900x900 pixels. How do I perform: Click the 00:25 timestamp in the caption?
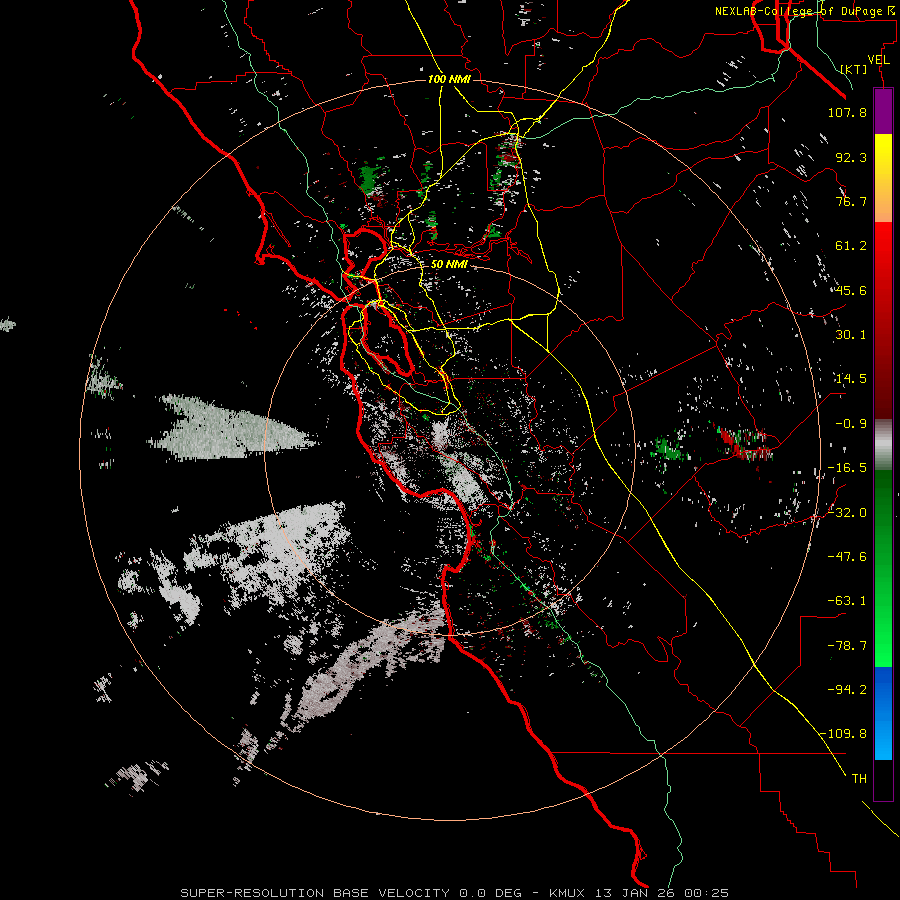pyautogui.click(x=705, y=893)
